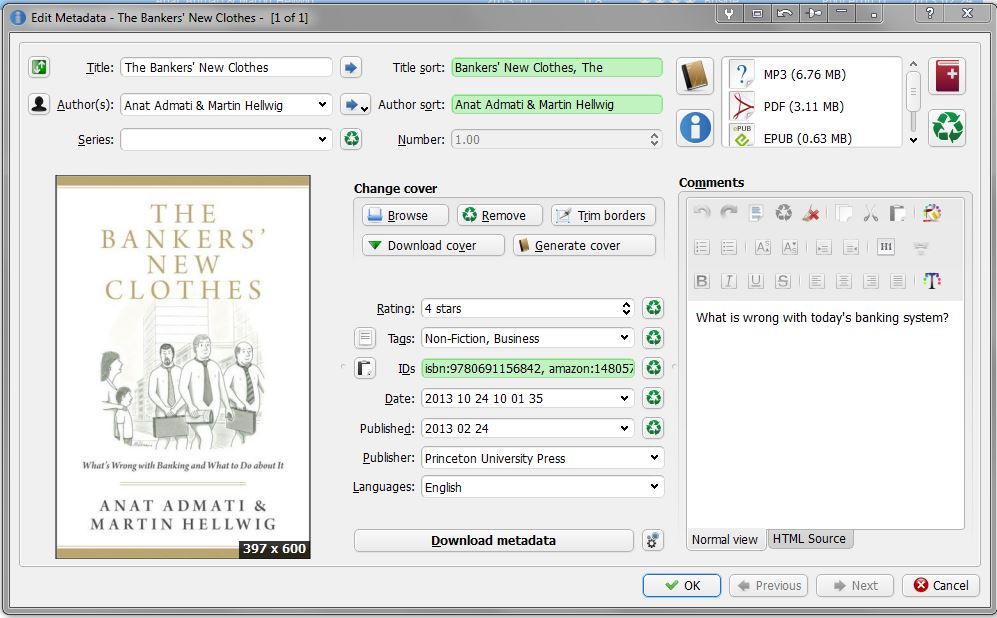997x618 pixels.
Task: Expand the Series dropdown
Action: (x=322, y=139)
